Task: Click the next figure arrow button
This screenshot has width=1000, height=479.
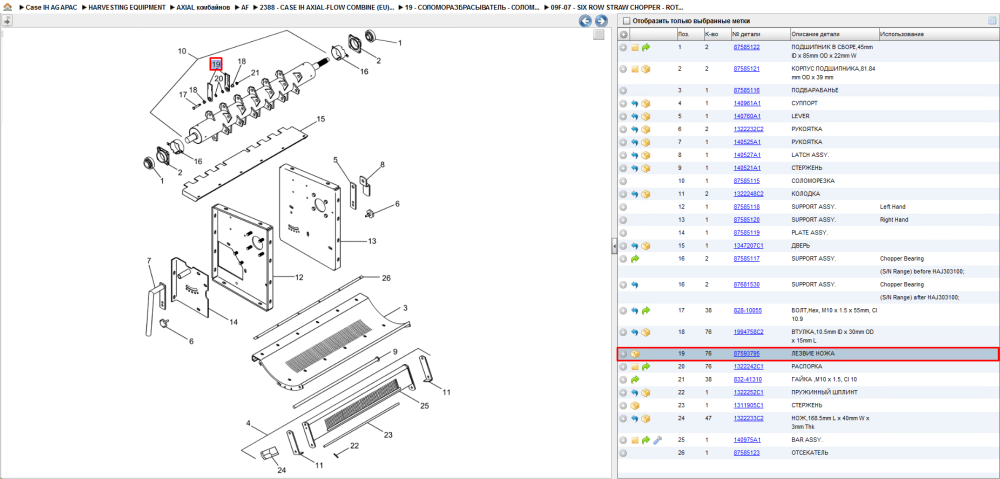Action: point(600,21)
